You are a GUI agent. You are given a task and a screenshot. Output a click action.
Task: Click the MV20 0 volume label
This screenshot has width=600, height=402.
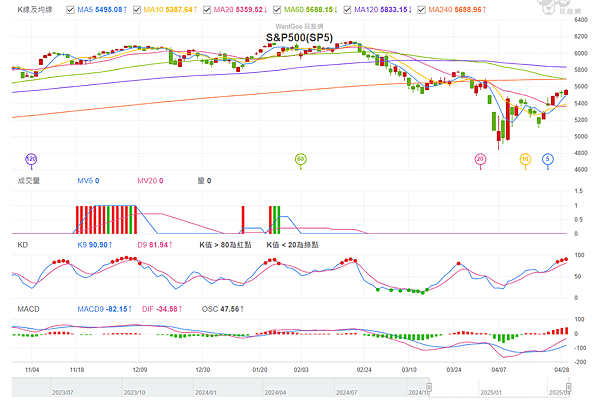(x=150, y=181)
